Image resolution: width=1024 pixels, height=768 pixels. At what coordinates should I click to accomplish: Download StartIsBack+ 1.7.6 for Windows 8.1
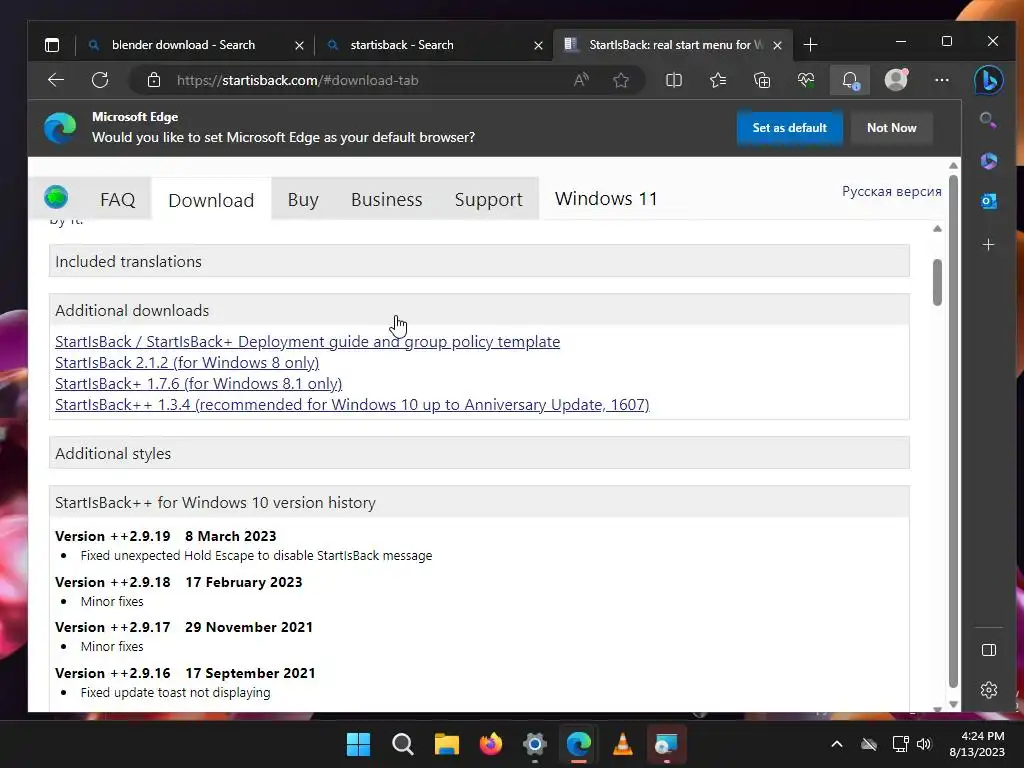[x=199, y=383]
